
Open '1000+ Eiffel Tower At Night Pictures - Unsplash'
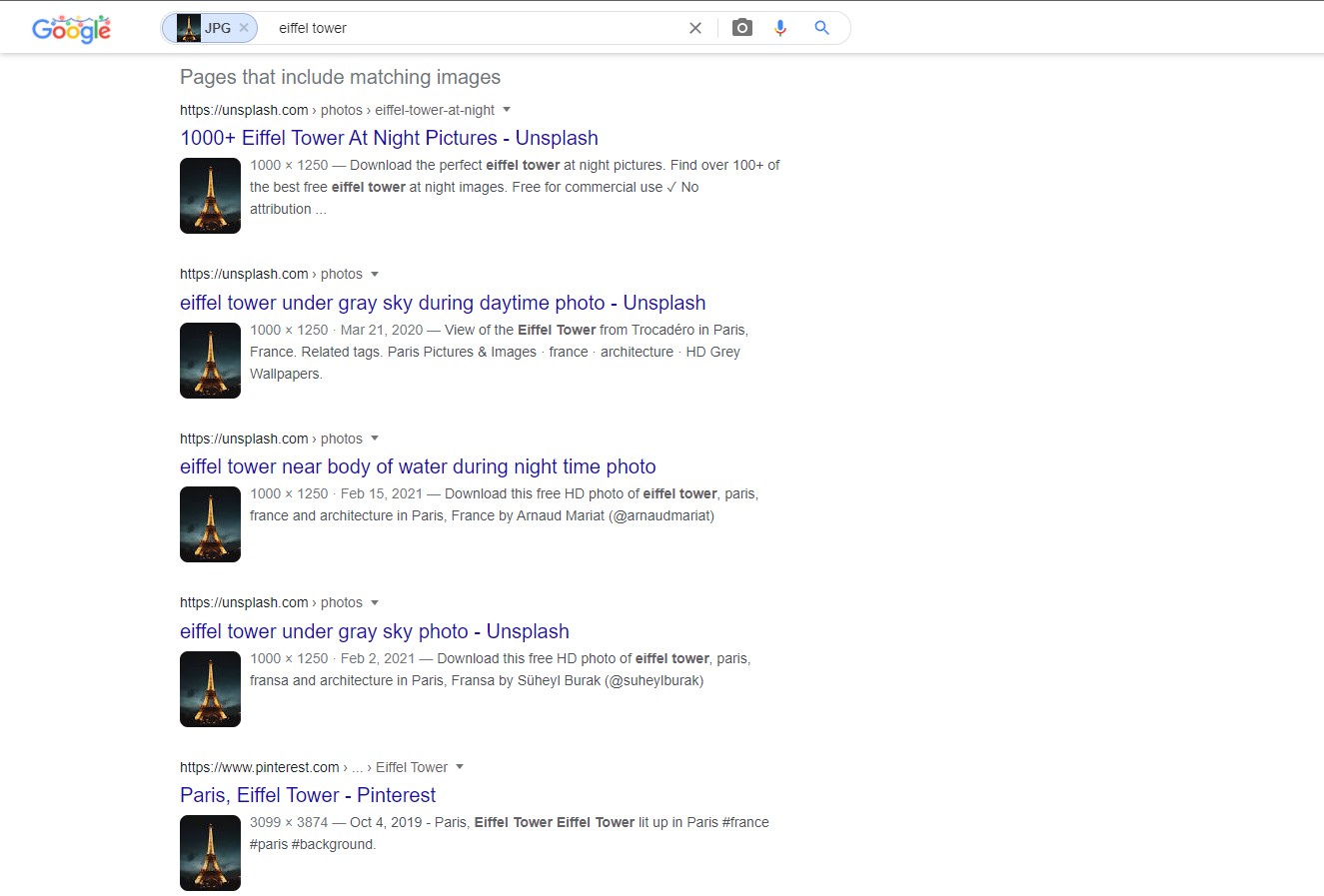point(389,138)
